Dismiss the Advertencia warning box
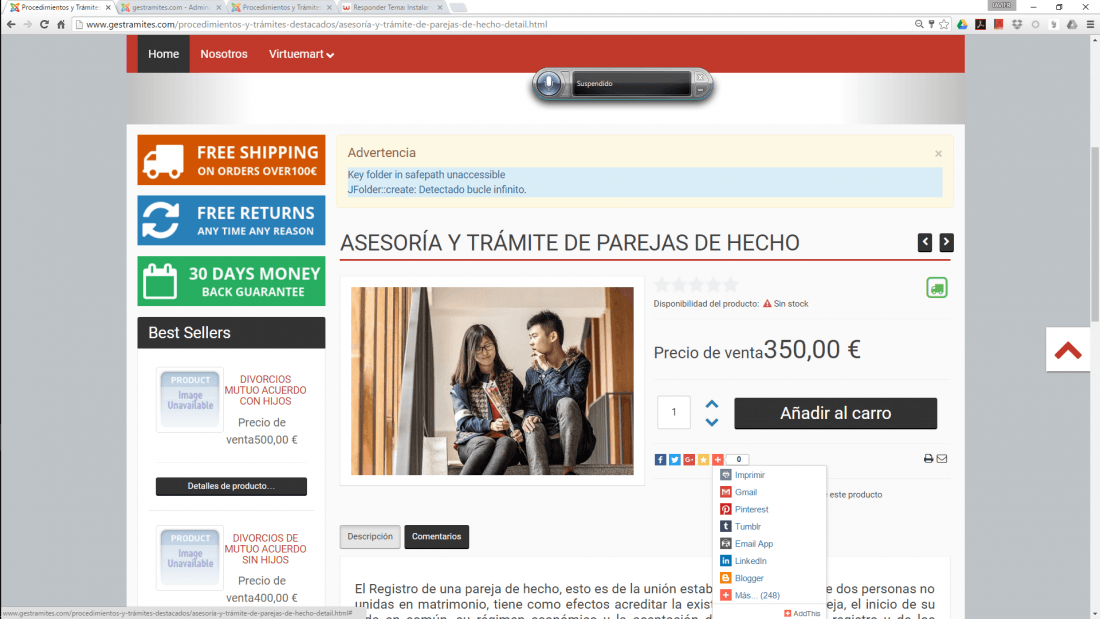Screen dimensions: 1100x619 (938, 153)
